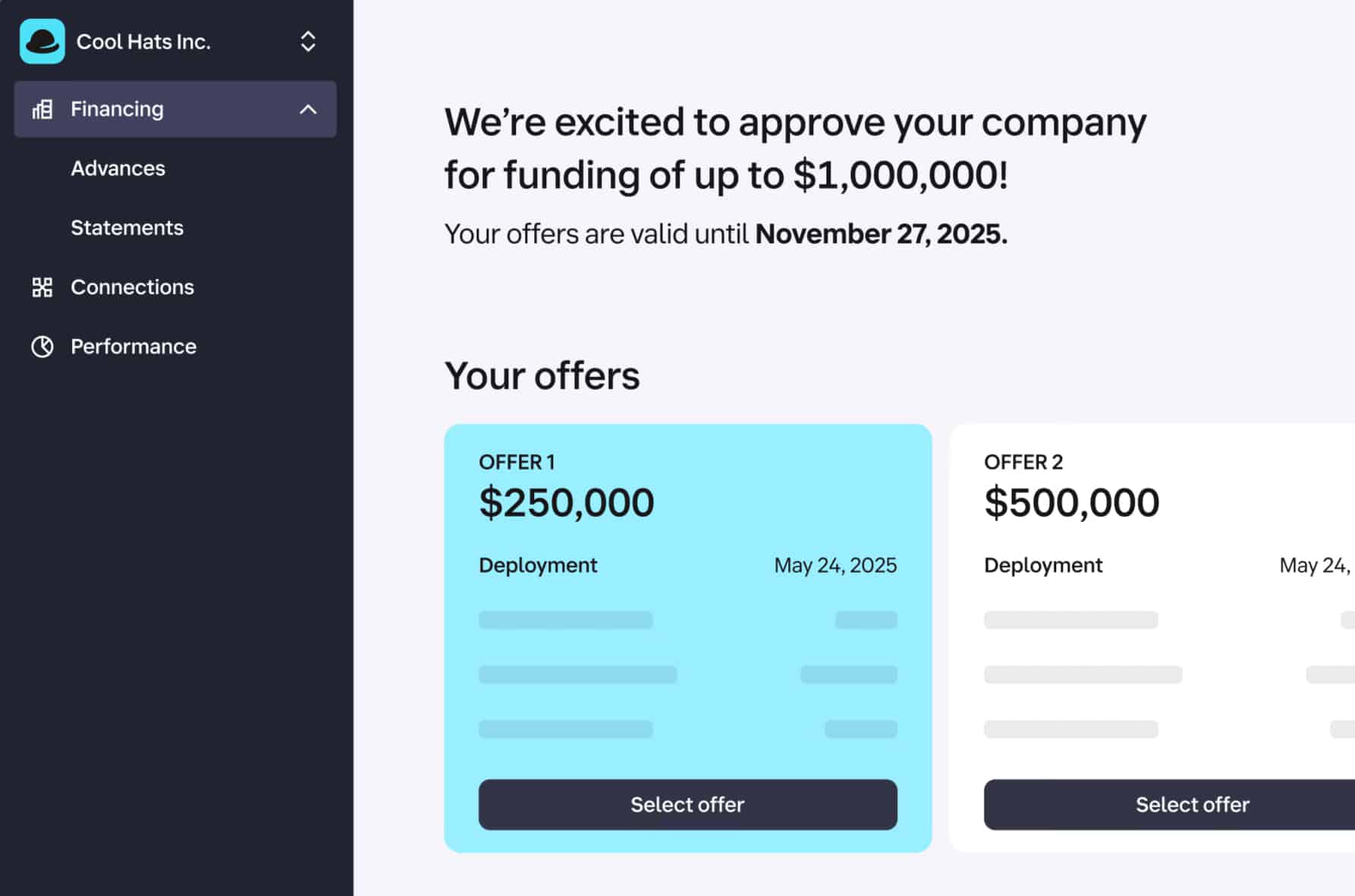The image size is (1355, 896).
Task: Select the Financing chart icon in the sidebar
Action: coord(42,109)
